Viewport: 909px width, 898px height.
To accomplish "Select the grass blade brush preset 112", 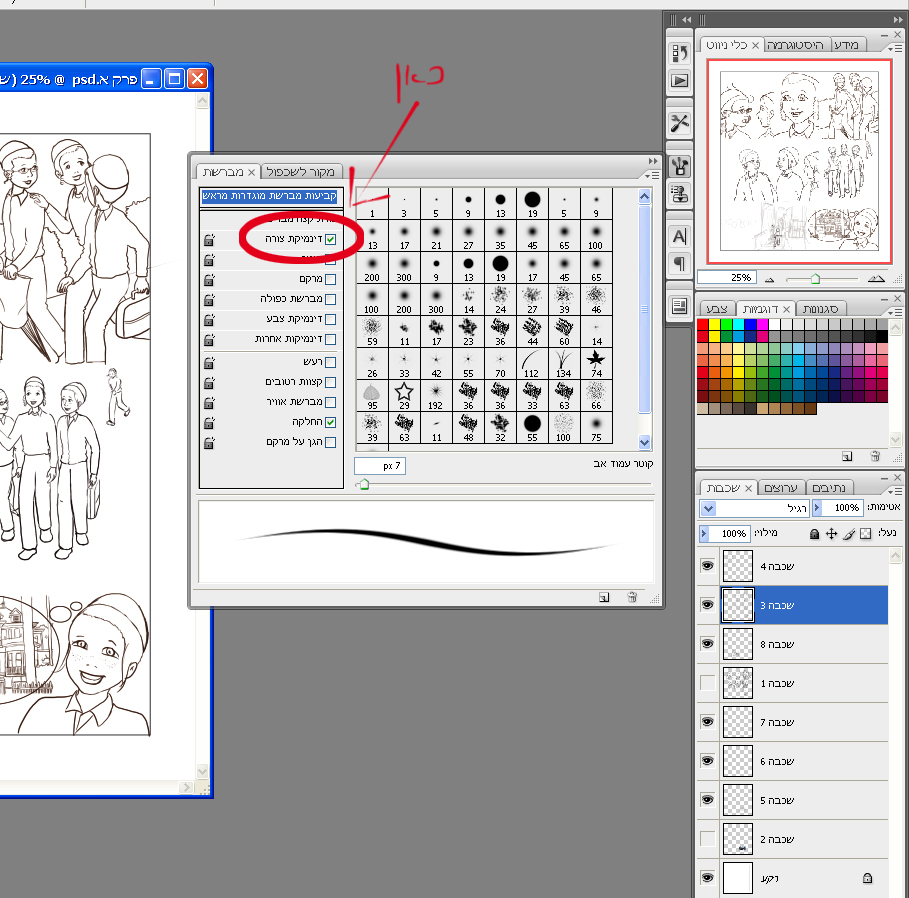I will tap(532, 364).
